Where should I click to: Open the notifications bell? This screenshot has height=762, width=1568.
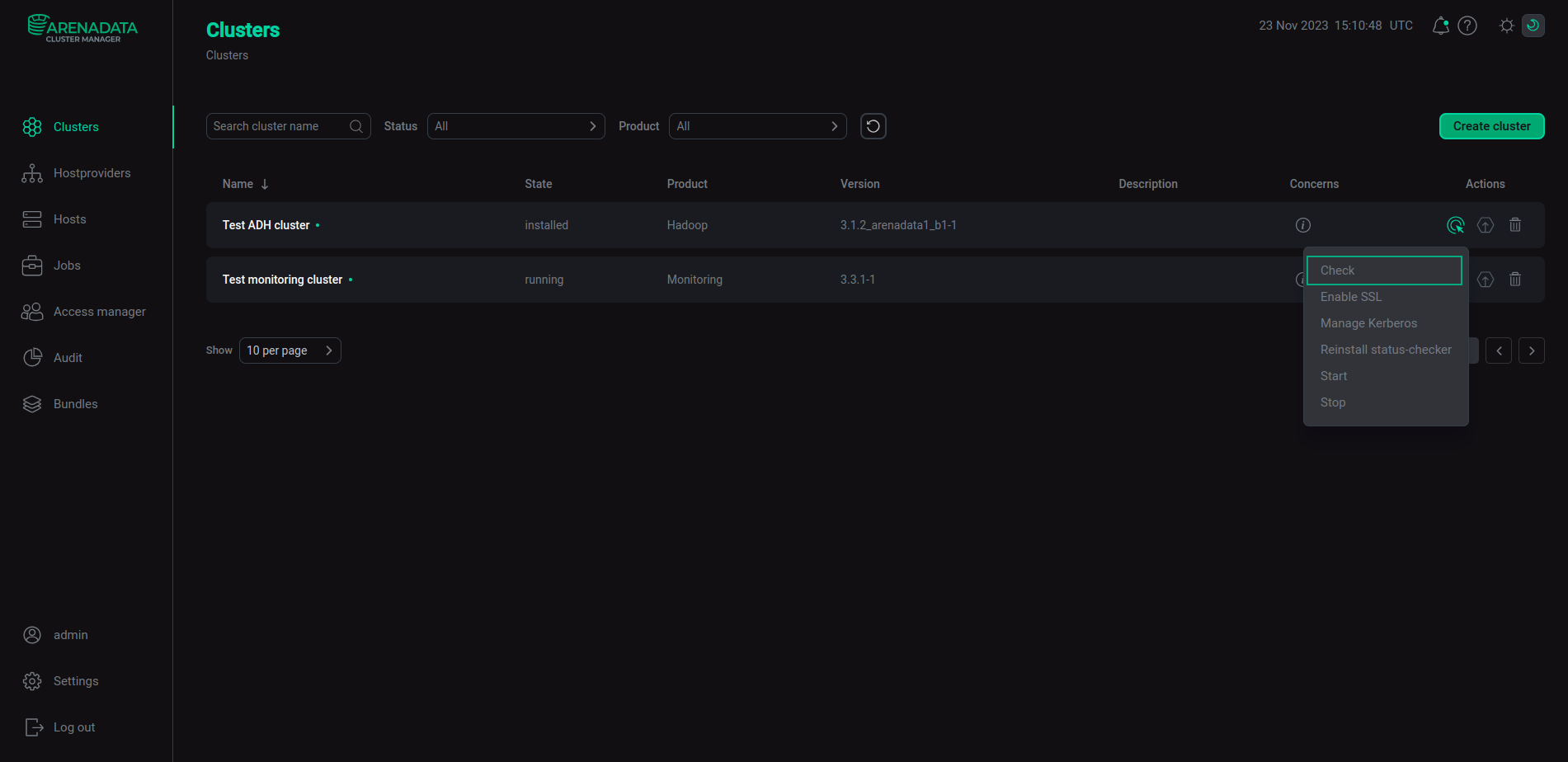1441,26
